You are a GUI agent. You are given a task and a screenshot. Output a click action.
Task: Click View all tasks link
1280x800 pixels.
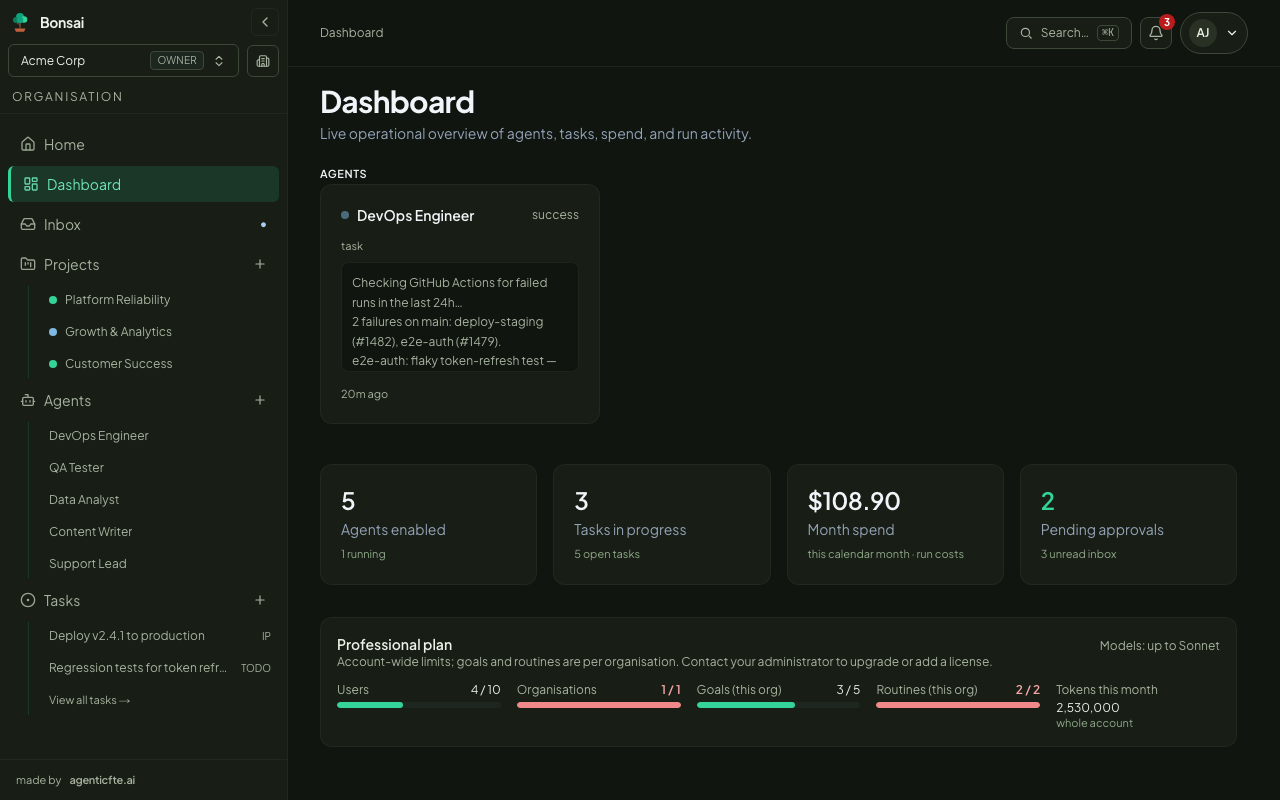tap(90, 700)
